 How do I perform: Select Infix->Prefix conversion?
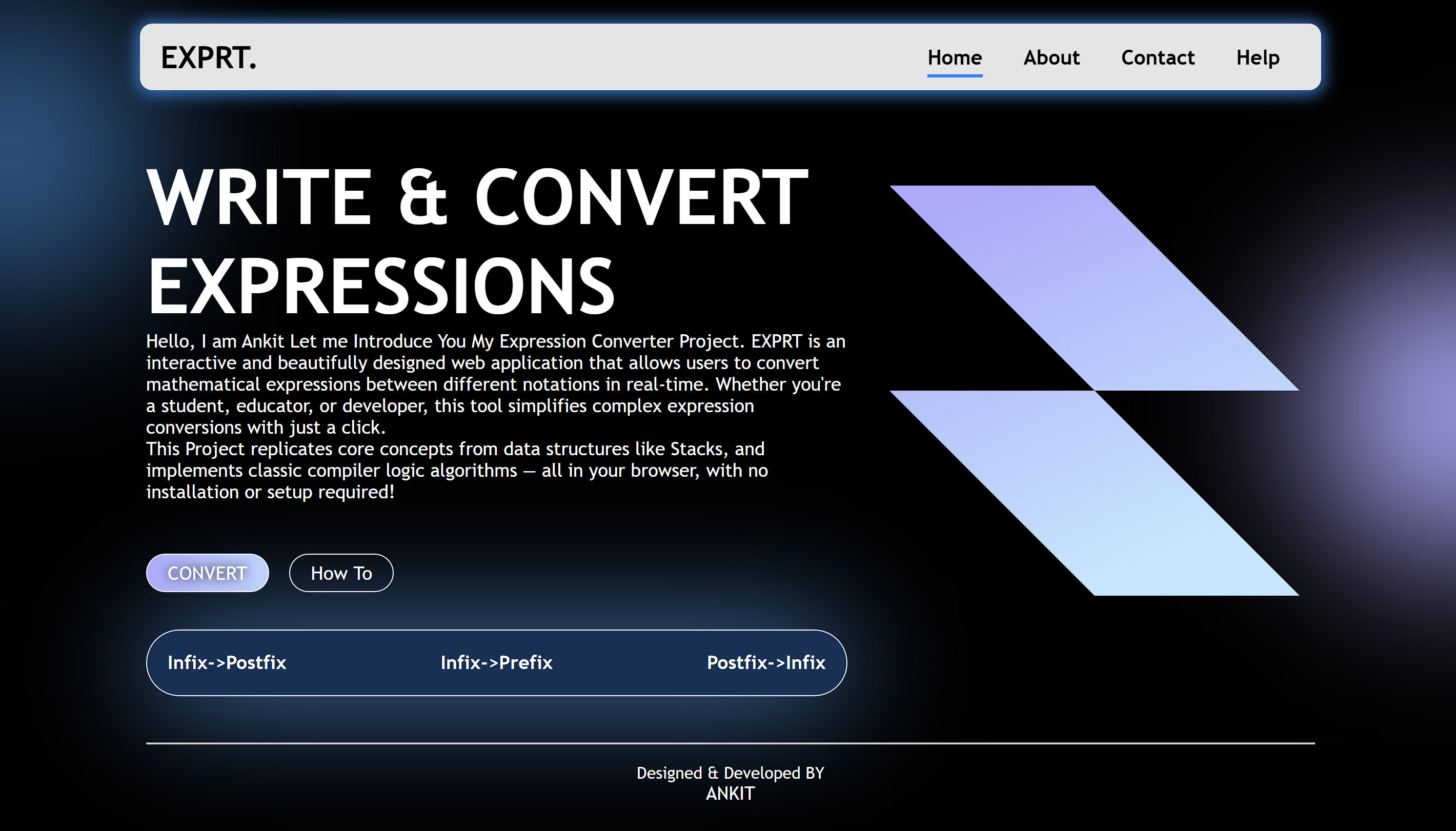tap(496, 662)
